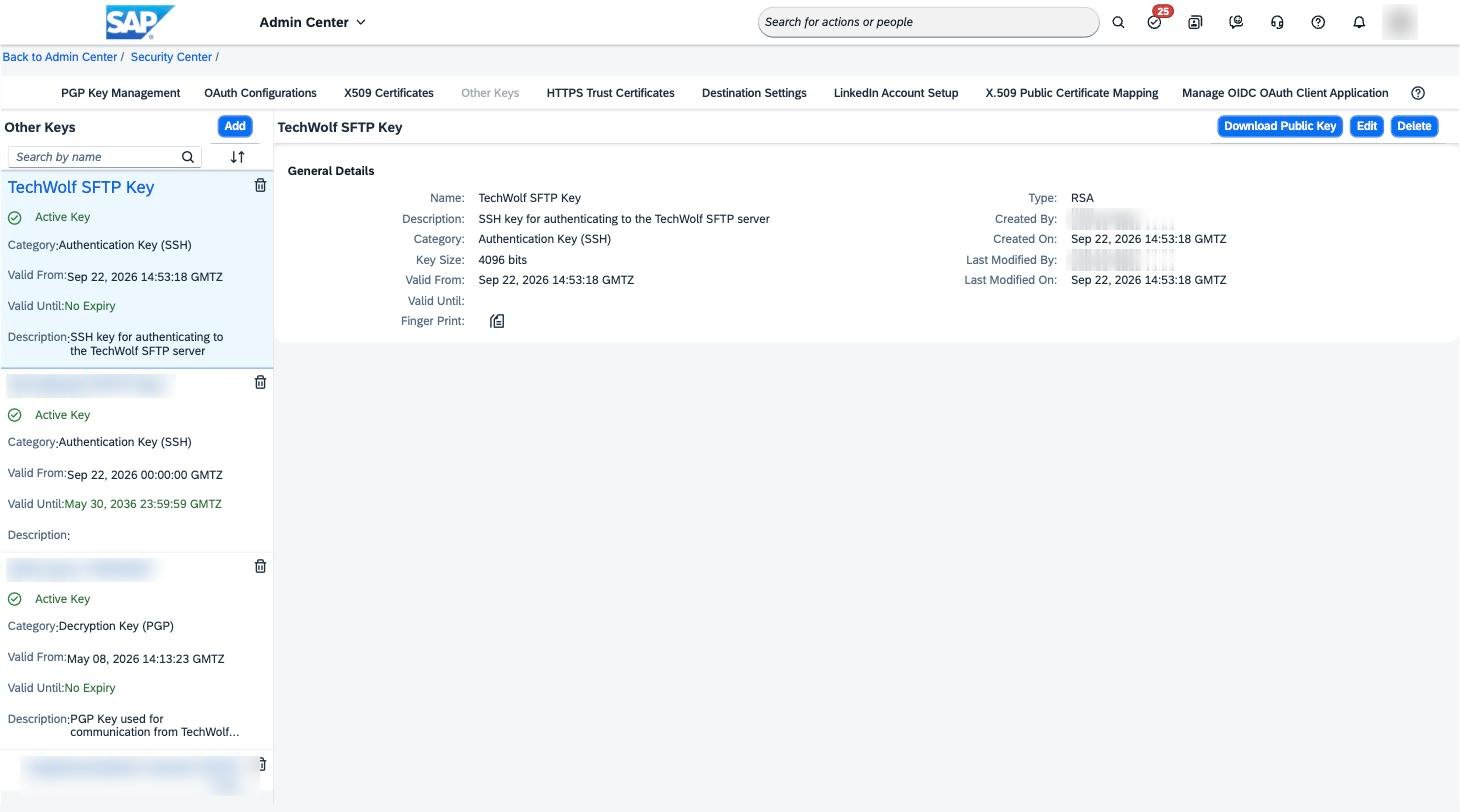Viewport: 1460px width, 812px height.
Task: Switch to PGP Key Management tab
Action: [121, 93]
